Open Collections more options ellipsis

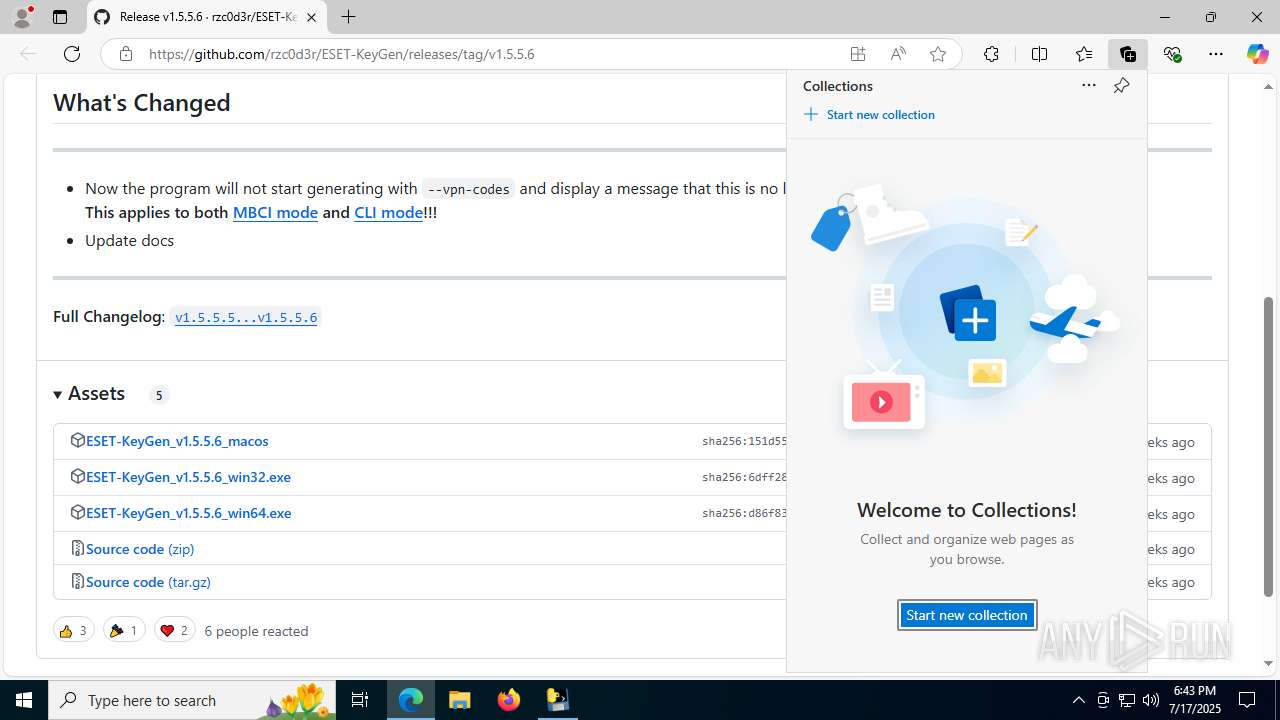[1089, 86]
